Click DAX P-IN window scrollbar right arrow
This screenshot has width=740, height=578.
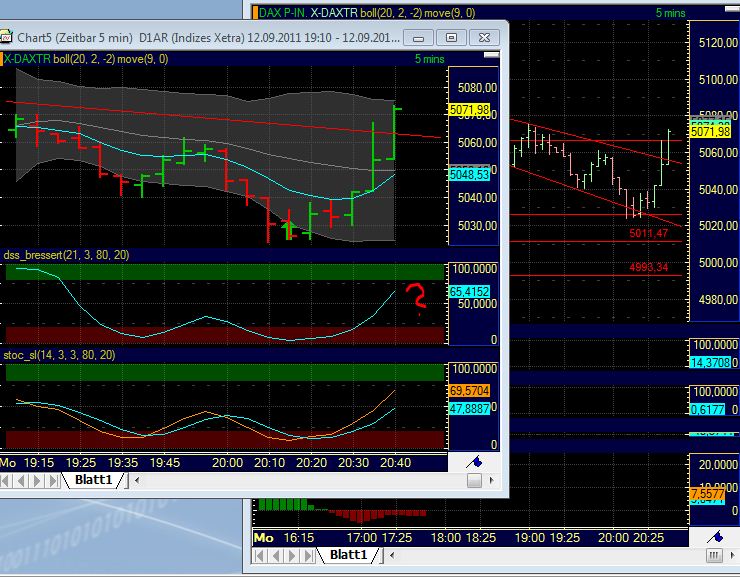tap(732, 555)
